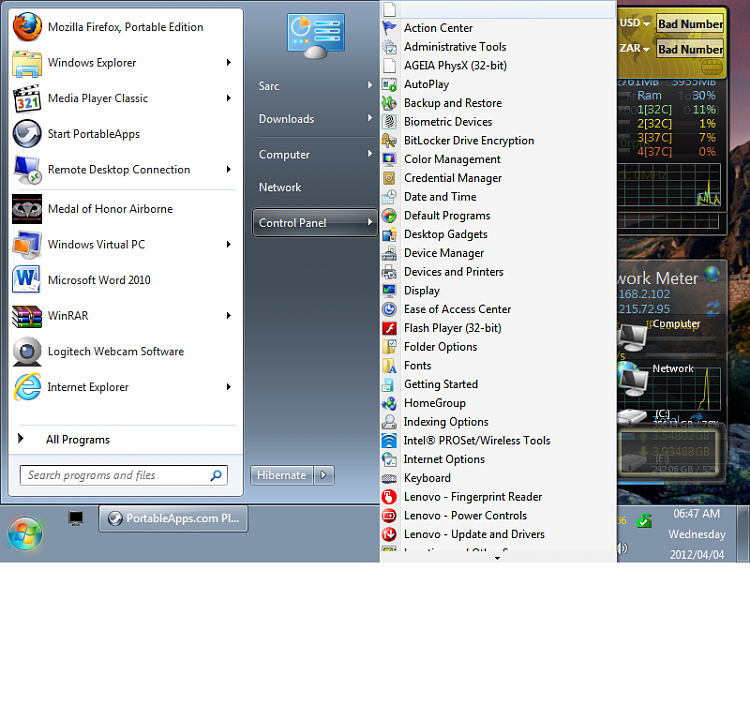Click the Action Center flag icon
The height and width of the screenshot is (720, 750).
tap(389, 28)
